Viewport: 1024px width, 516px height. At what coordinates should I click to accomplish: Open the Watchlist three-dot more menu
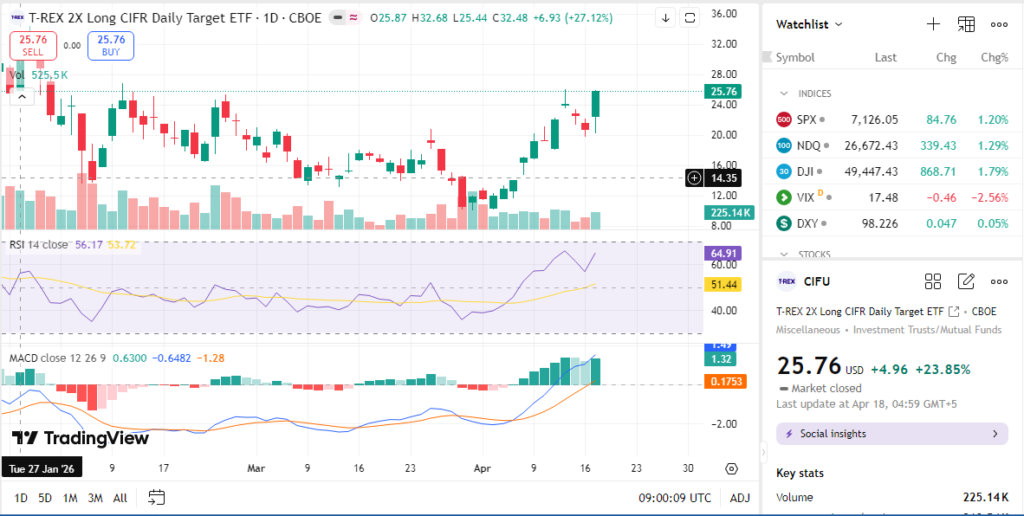pos(999,24)
